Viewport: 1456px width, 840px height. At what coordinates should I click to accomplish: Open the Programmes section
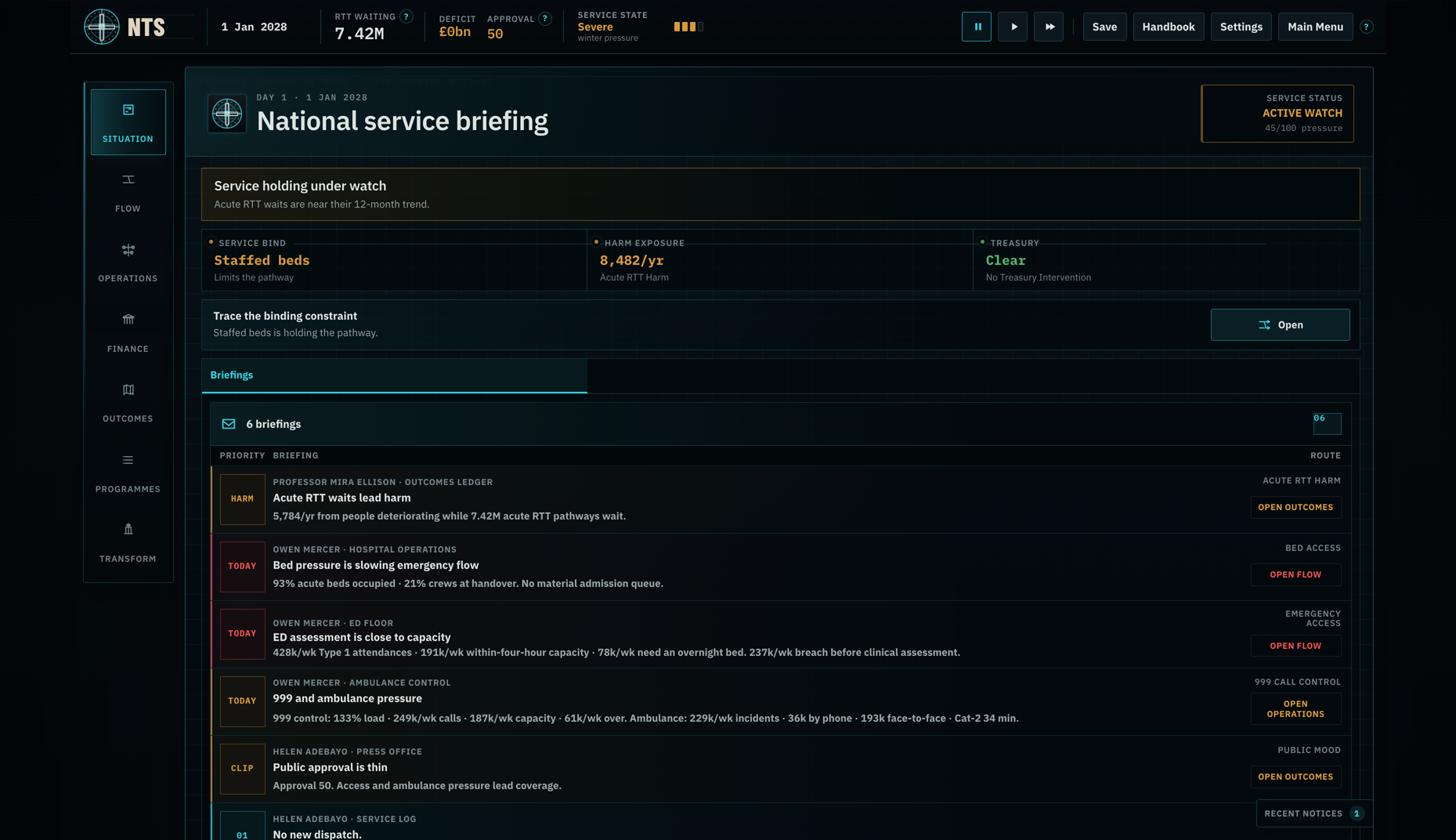coord(128,472)
